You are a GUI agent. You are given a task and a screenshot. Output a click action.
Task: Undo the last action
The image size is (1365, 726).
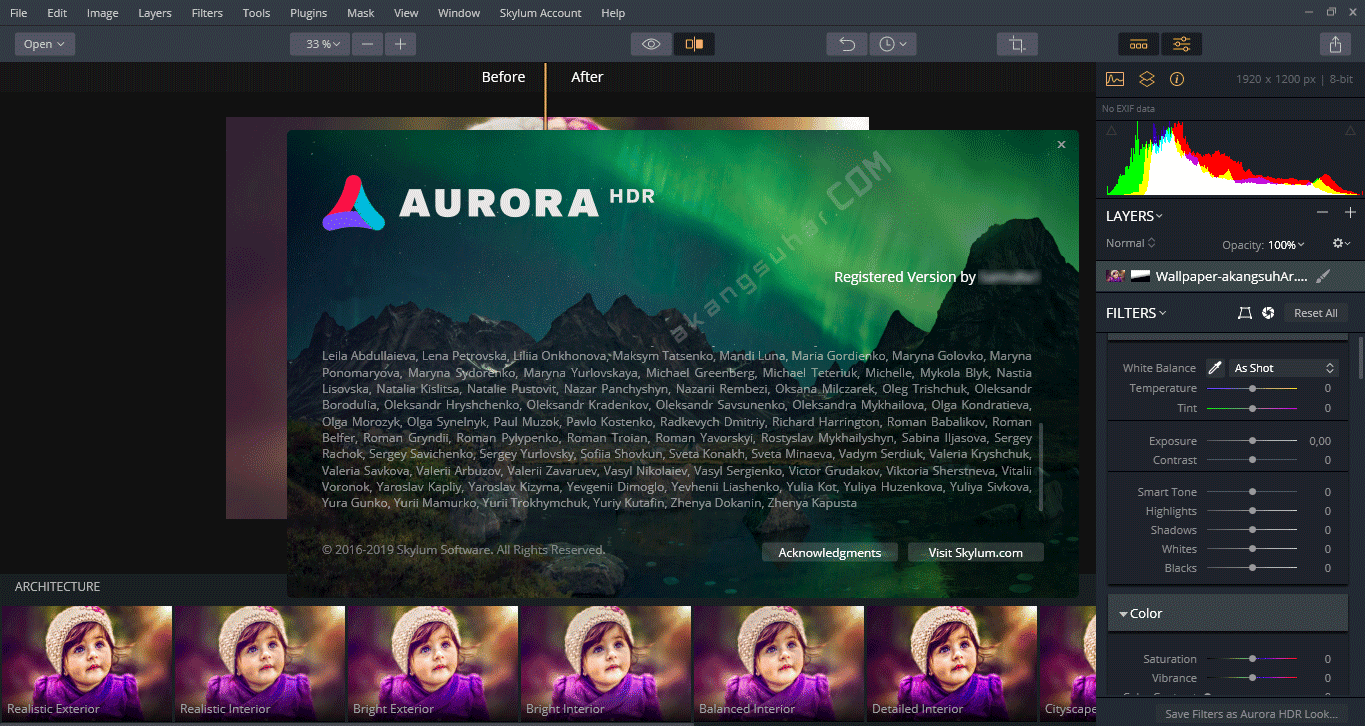847,44
